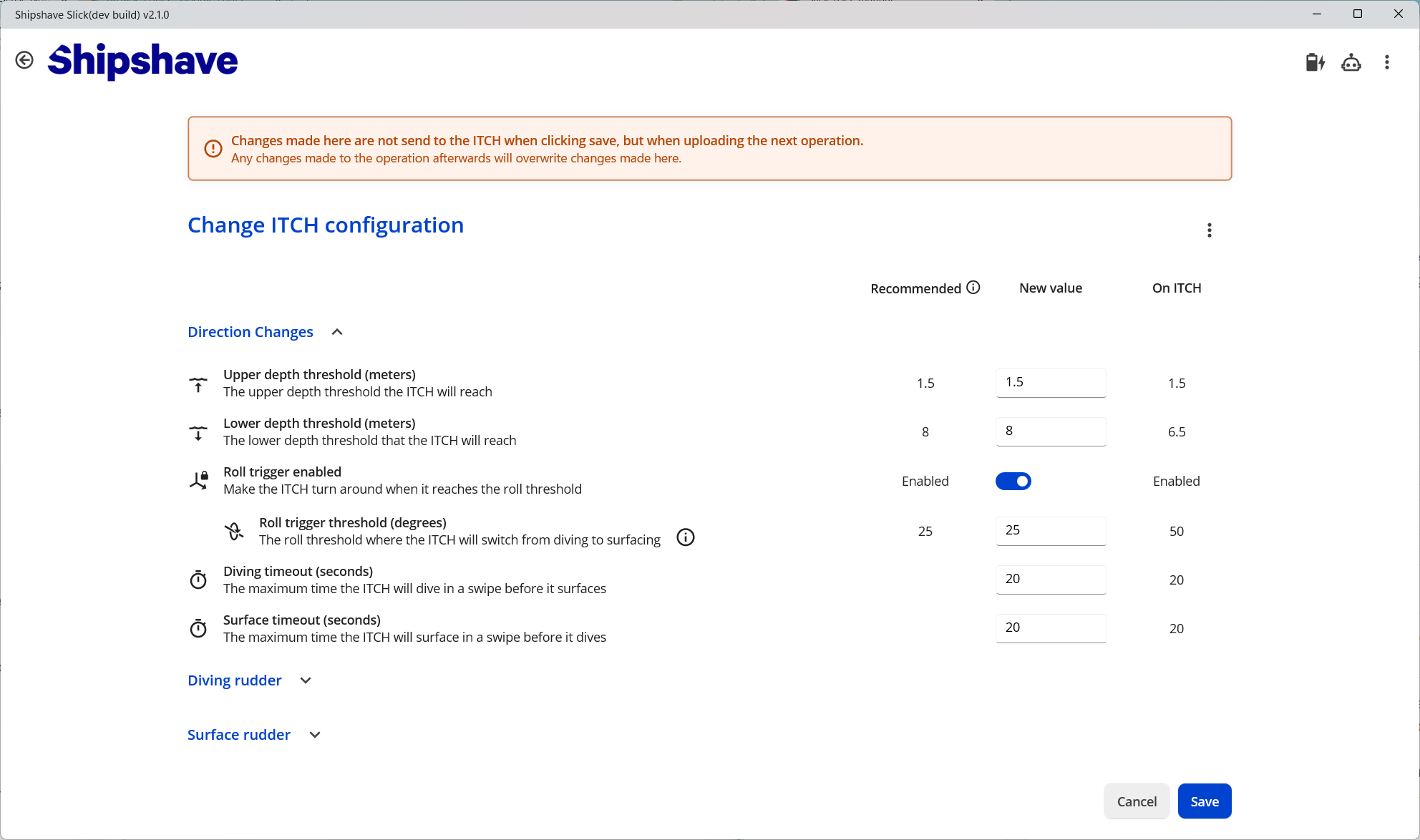This screenshot has width=1420, height=840.
Task: Click the info icon beside Recommended header
Action: 973,287
